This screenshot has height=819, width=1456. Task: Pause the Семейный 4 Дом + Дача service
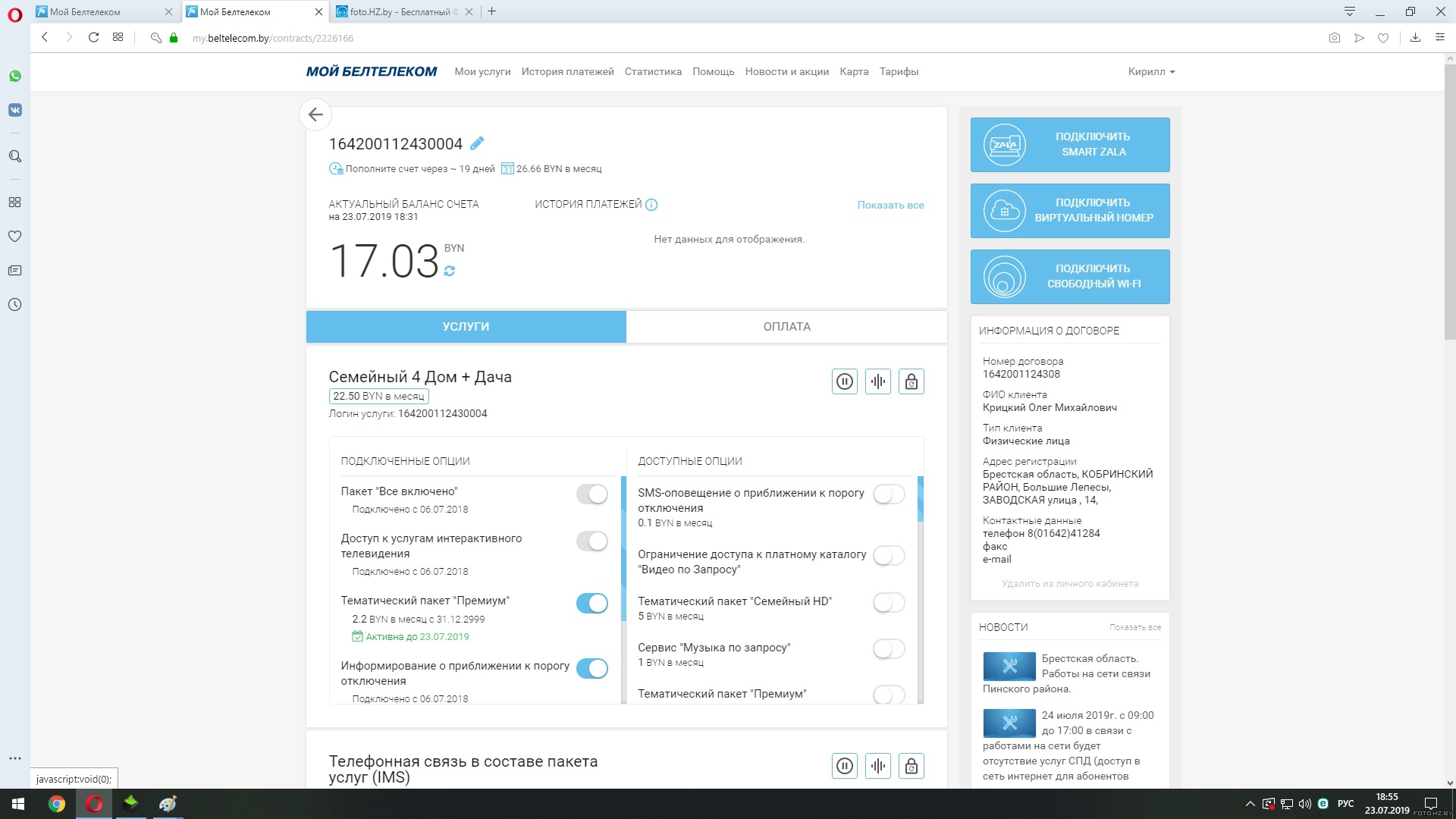[x=845, y=381]
